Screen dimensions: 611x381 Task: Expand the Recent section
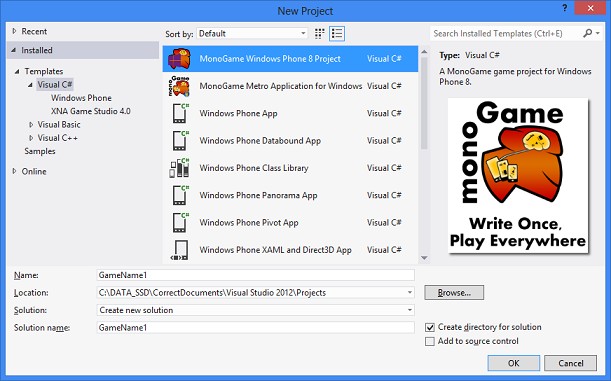pyautogui.click(x=14, y=31)
